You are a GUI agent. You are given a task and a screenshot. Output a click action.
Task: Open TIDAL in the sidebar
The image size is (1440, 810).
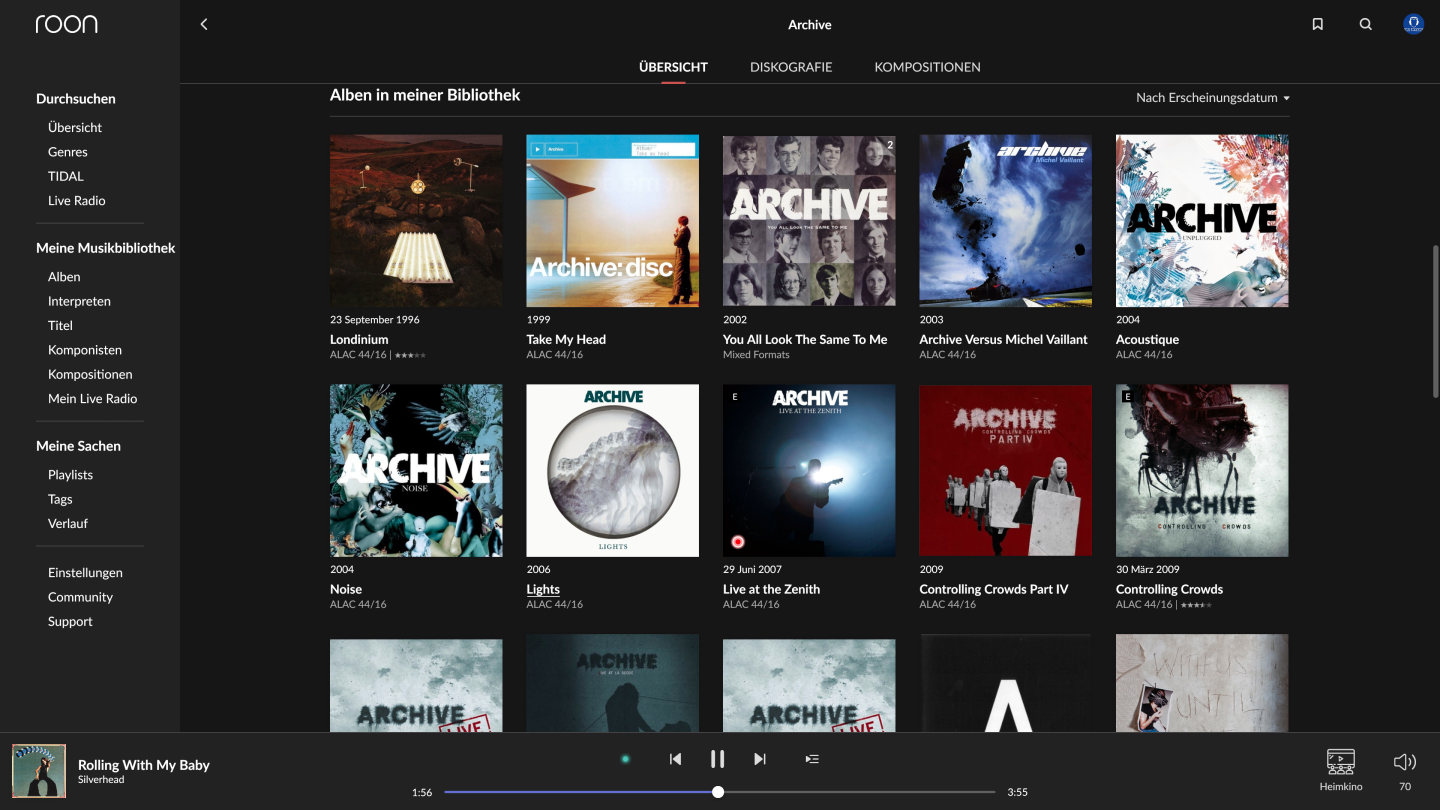[x=66, y=176]
